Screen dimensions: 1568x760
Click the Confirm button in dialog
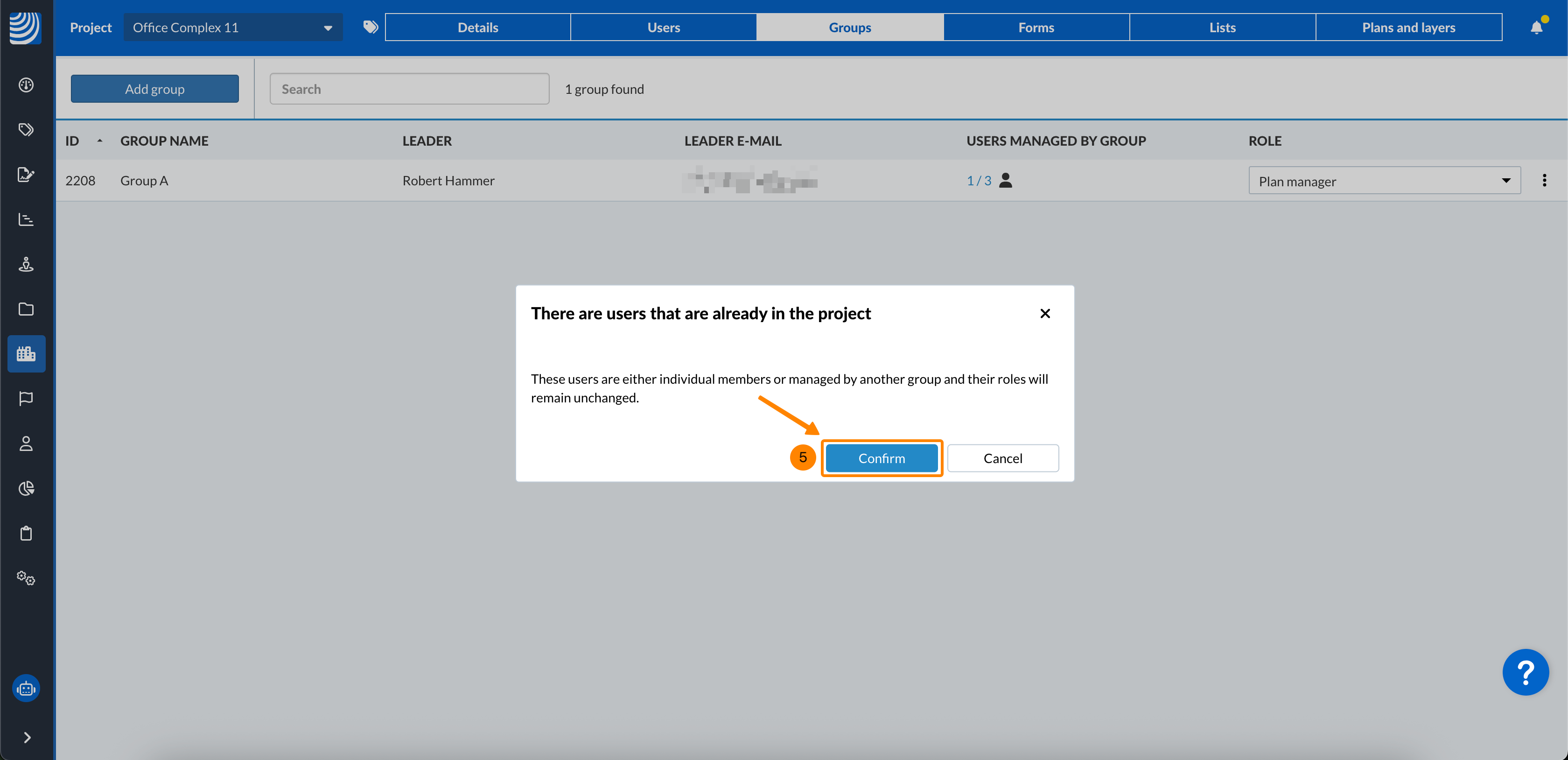[x=882, y=458]
